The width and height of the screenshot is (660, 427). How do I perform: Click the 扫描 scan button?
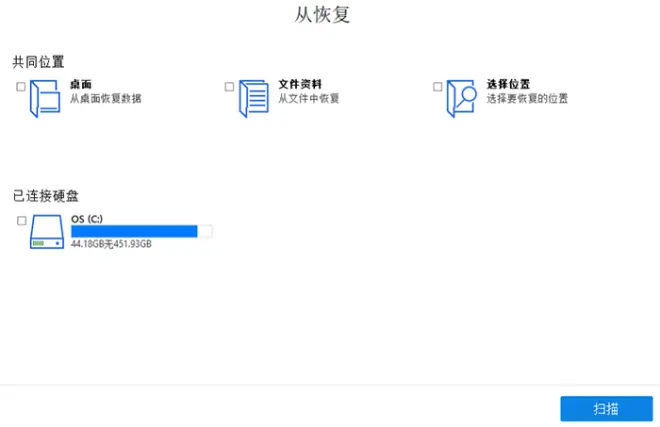click(606, 408)
